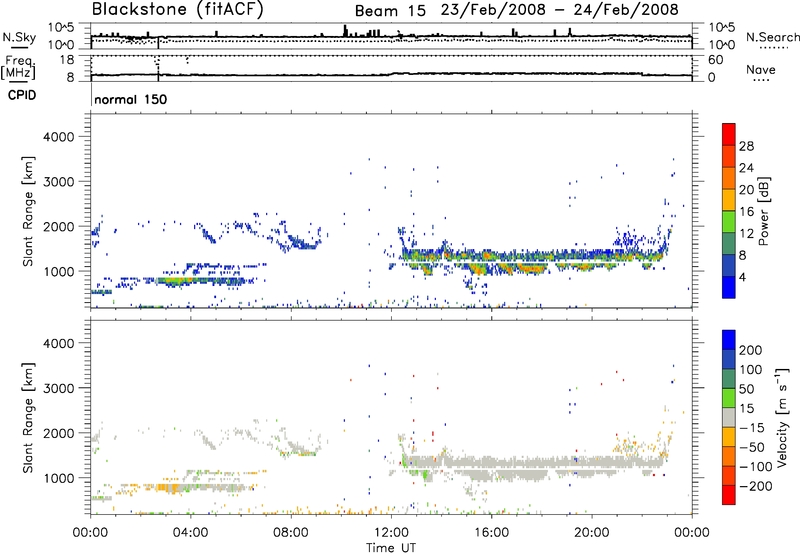
Task: Click the '3000' tick label on velocity panel
Action: 58,388
